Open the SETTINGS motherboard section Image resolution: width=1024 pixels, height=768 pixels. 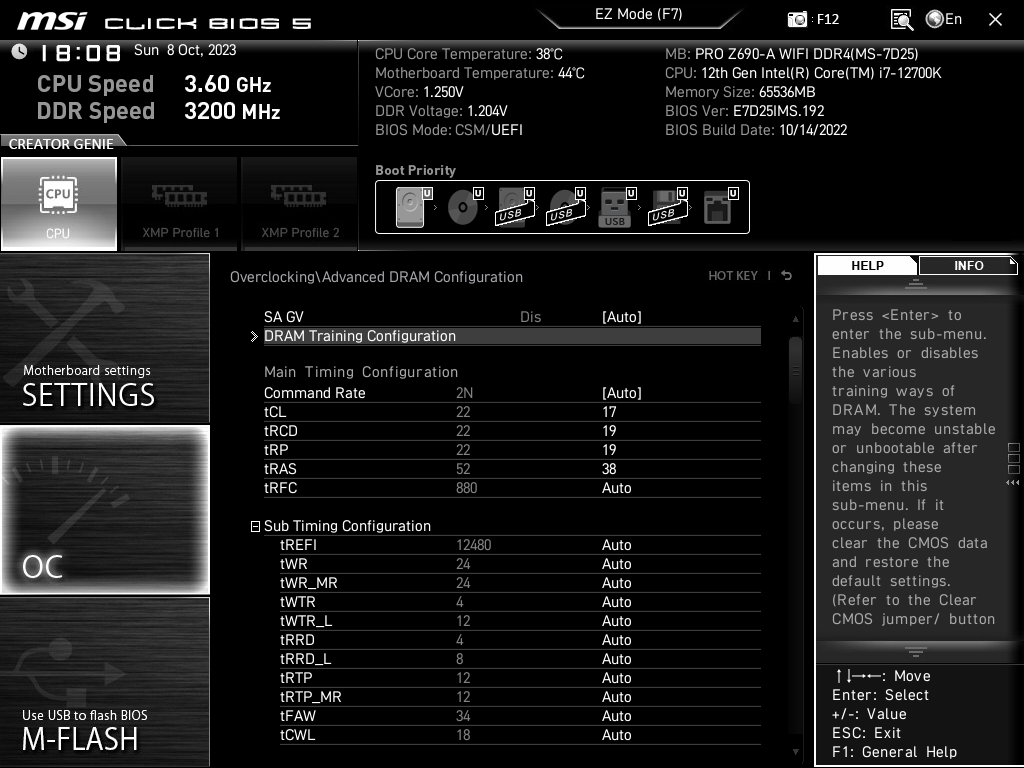tap(105, 338)
